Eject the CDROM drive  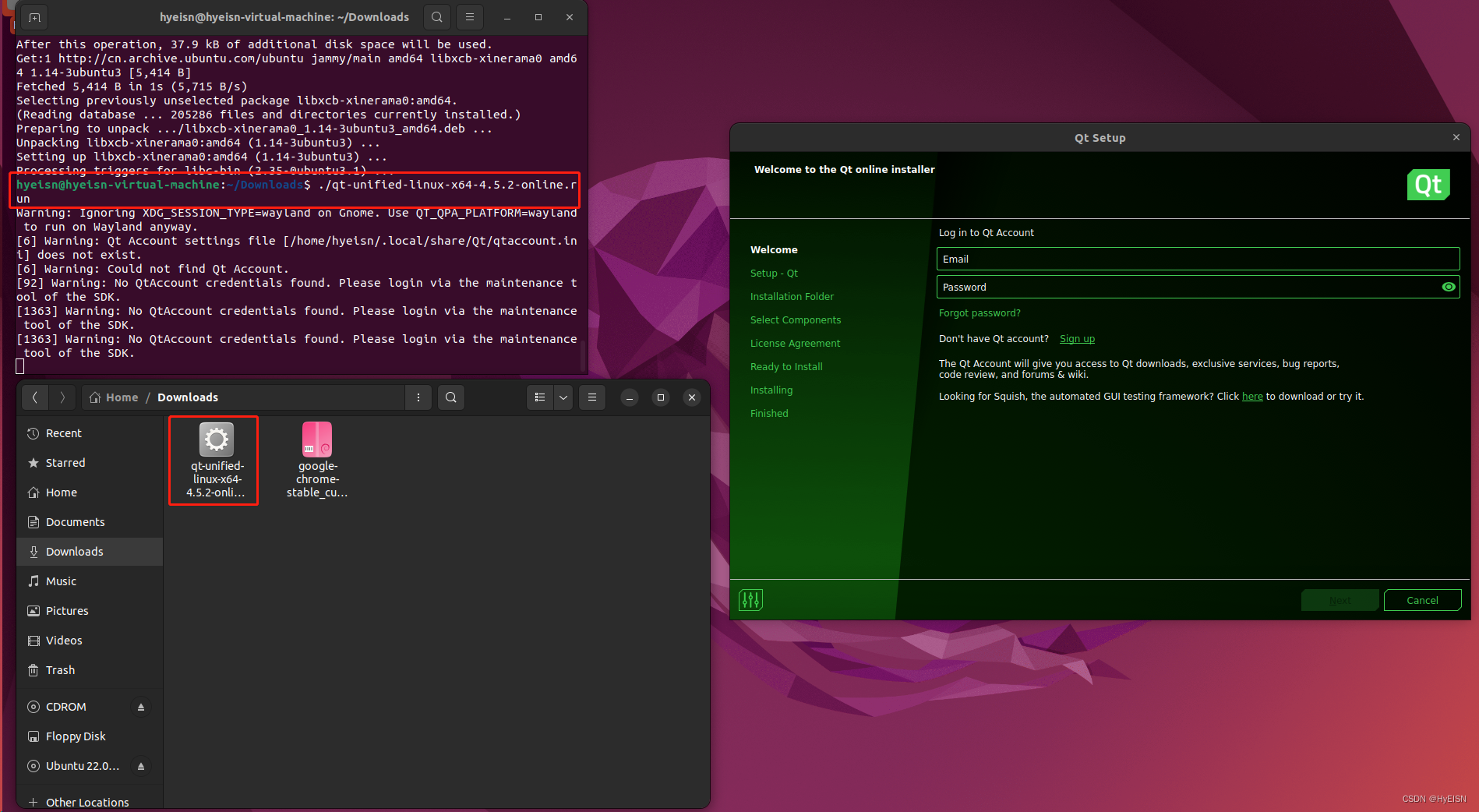point(140,707)
